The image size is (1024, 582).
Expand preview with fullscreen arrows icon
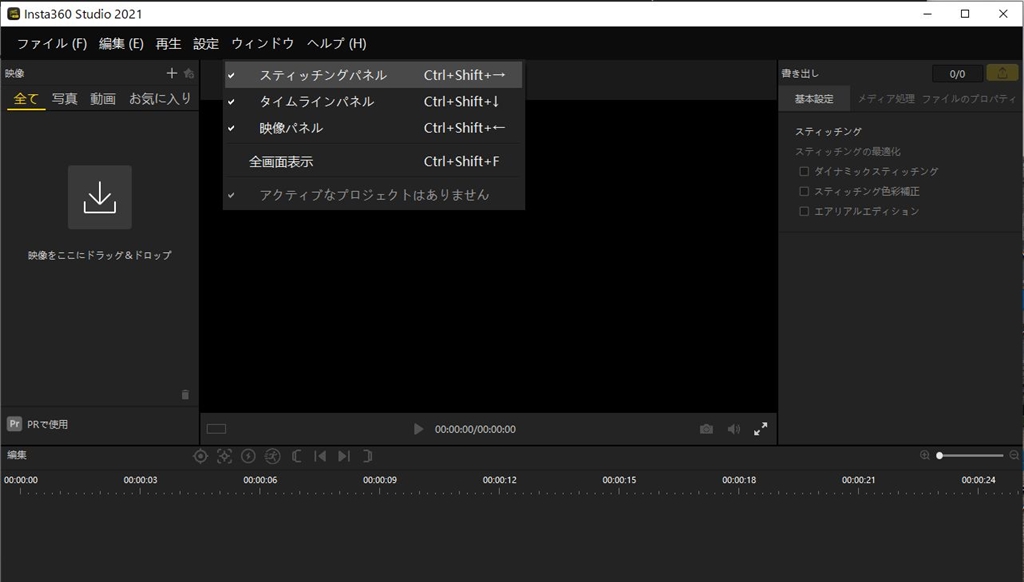761,429
